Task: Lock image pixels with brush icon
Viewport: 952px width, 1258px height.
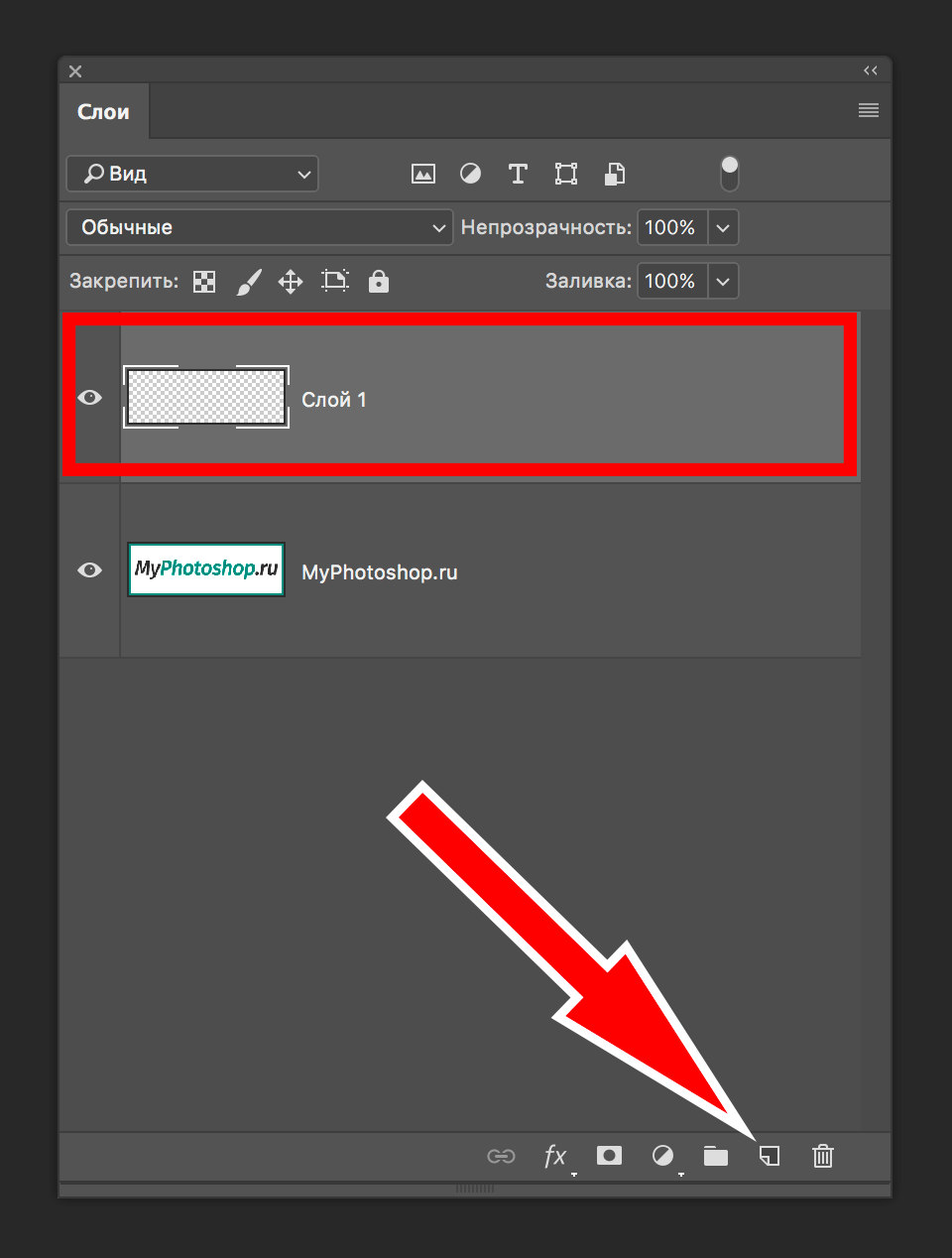Action: pyautogui.click(x=249, y=282)
